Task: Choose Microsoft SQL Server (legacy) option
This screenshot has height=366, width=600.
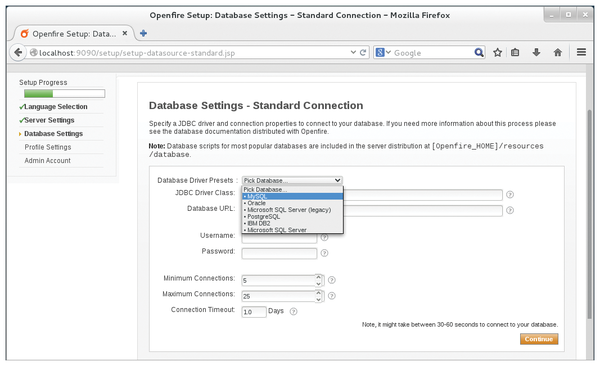Action: (292, 210)
